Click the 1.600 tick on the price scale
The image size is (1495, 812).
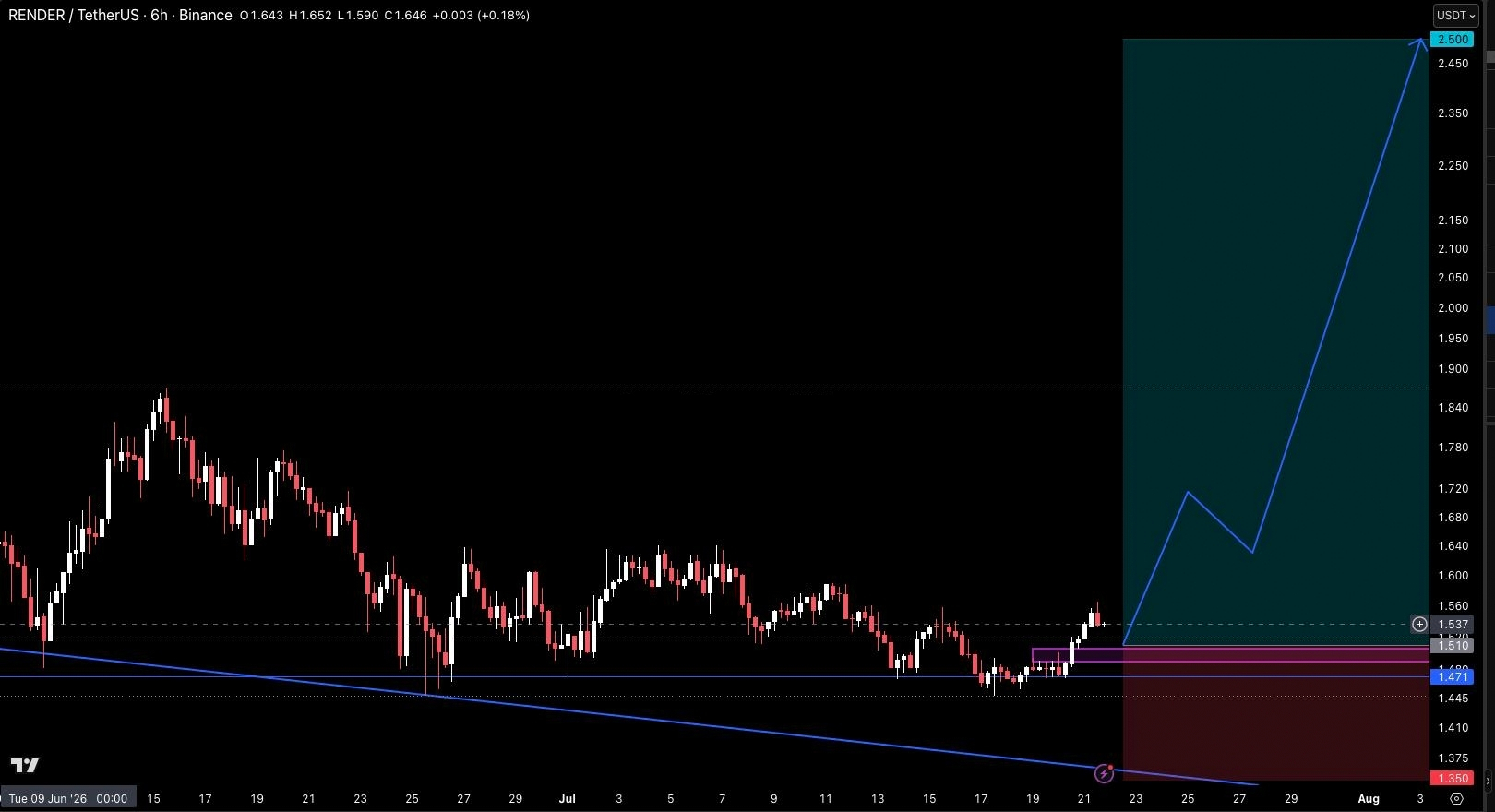point(1453,576)
